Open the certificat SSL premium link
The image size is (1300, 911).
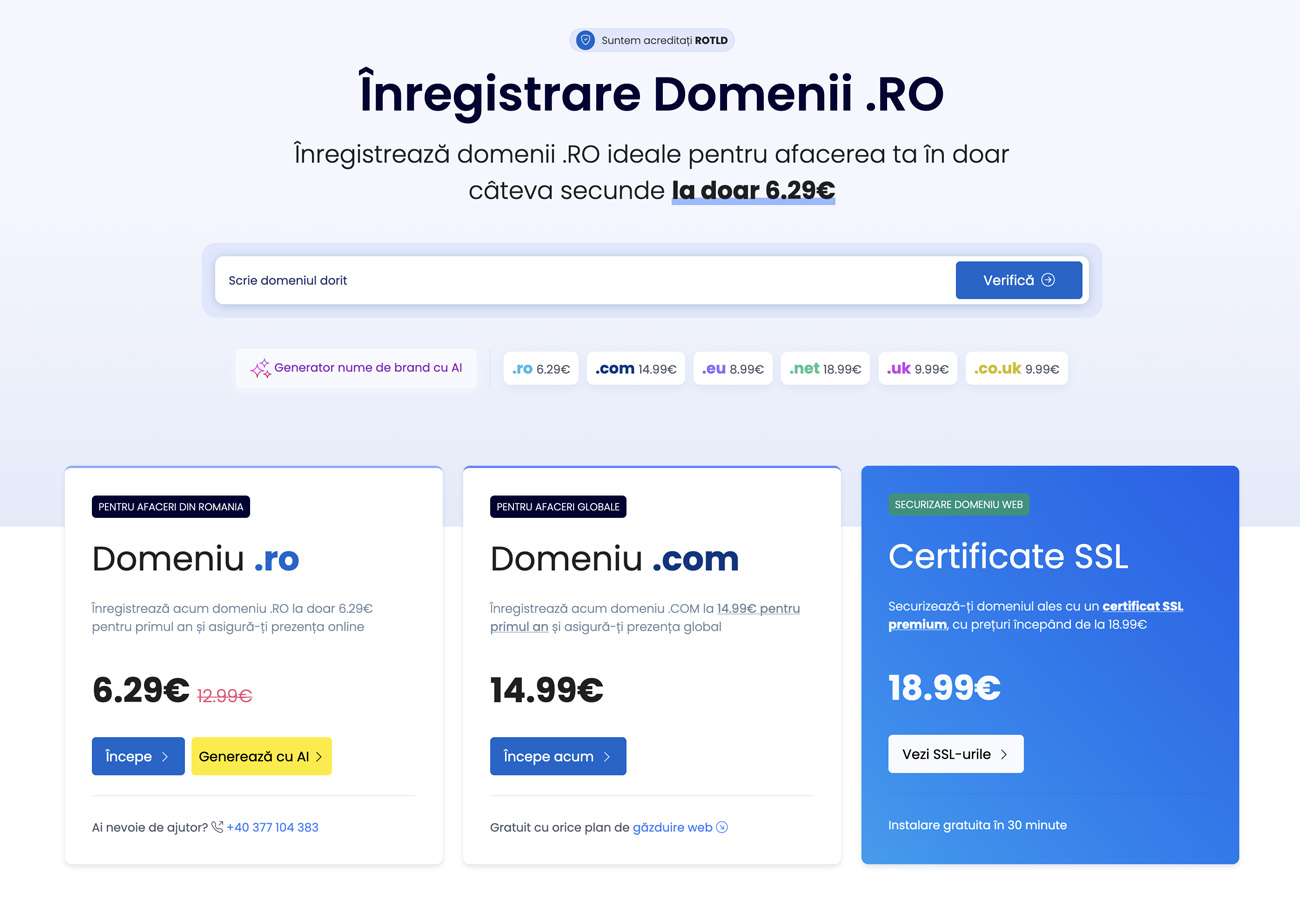point(1036,615)
